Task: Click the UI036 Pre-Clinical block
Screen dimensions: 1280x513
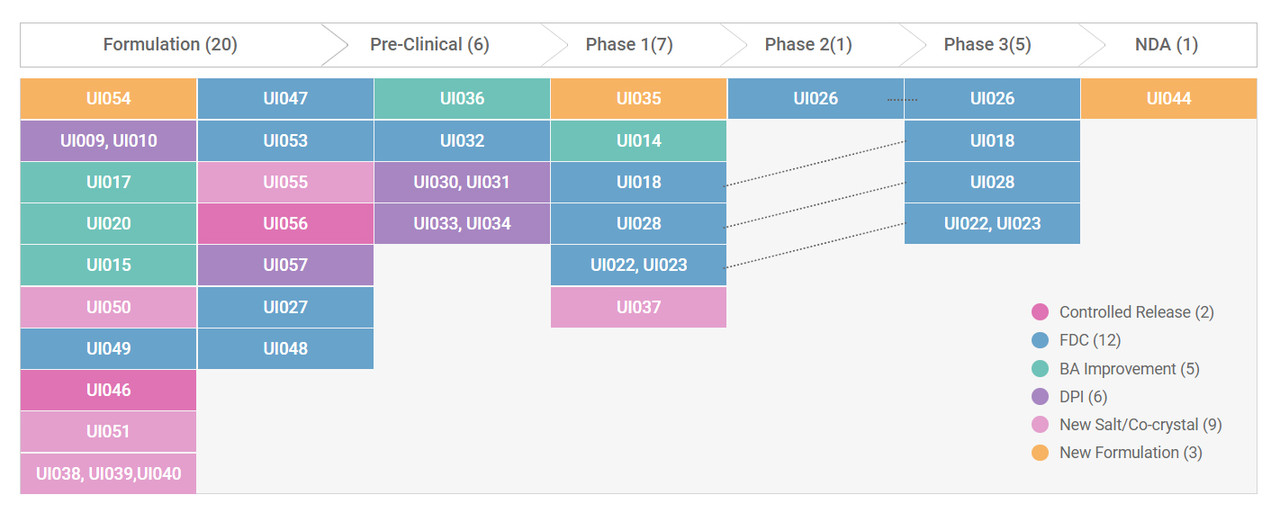Action: coord(462,99)
